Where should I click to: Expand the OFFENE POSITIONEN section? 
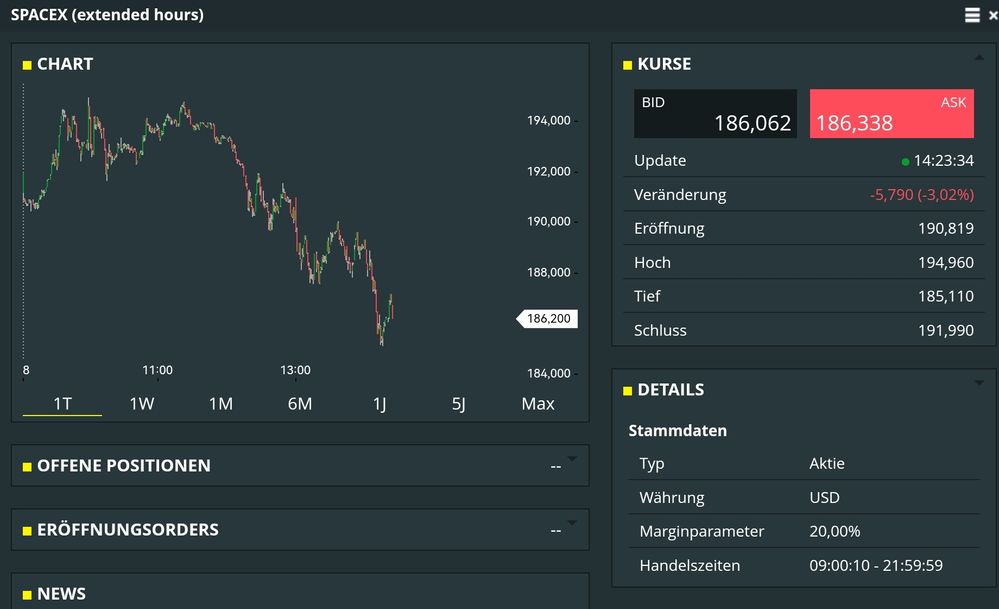(571, 459)
